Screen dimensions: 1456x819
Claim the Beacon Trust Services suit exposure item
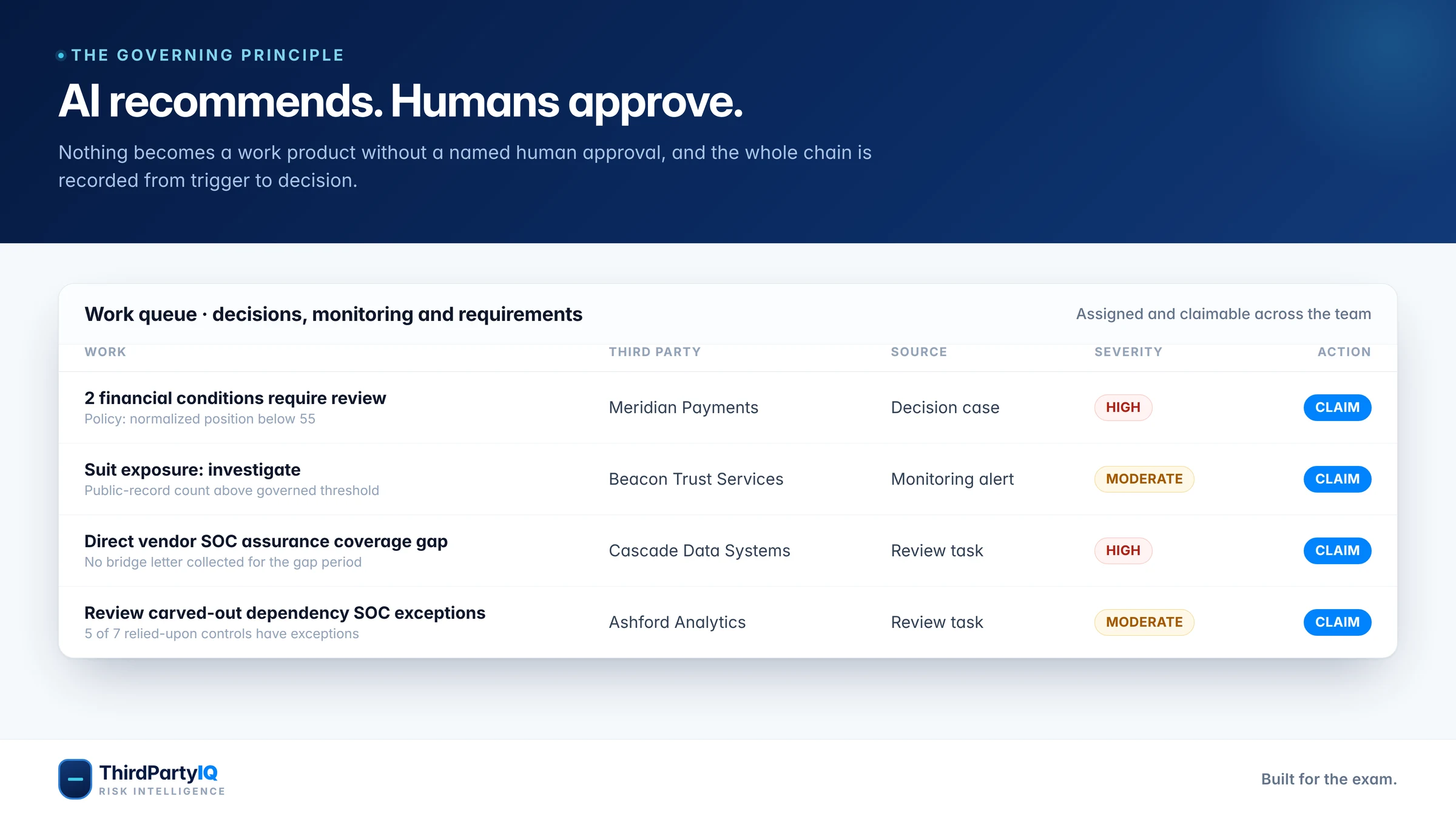(1337, 479)
